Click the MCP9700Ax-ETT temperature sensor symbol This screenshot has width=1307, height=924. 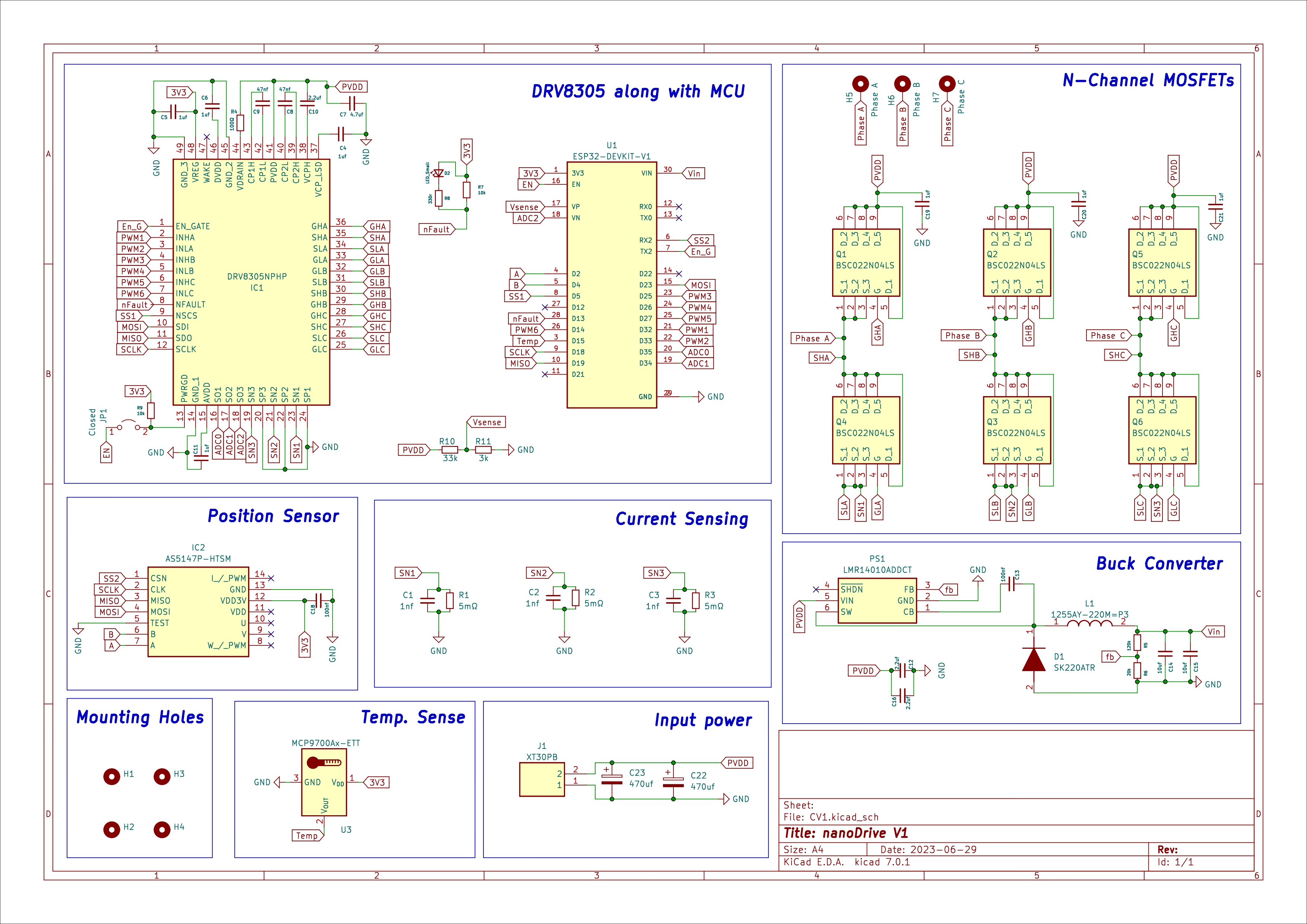tap(324, 782)
